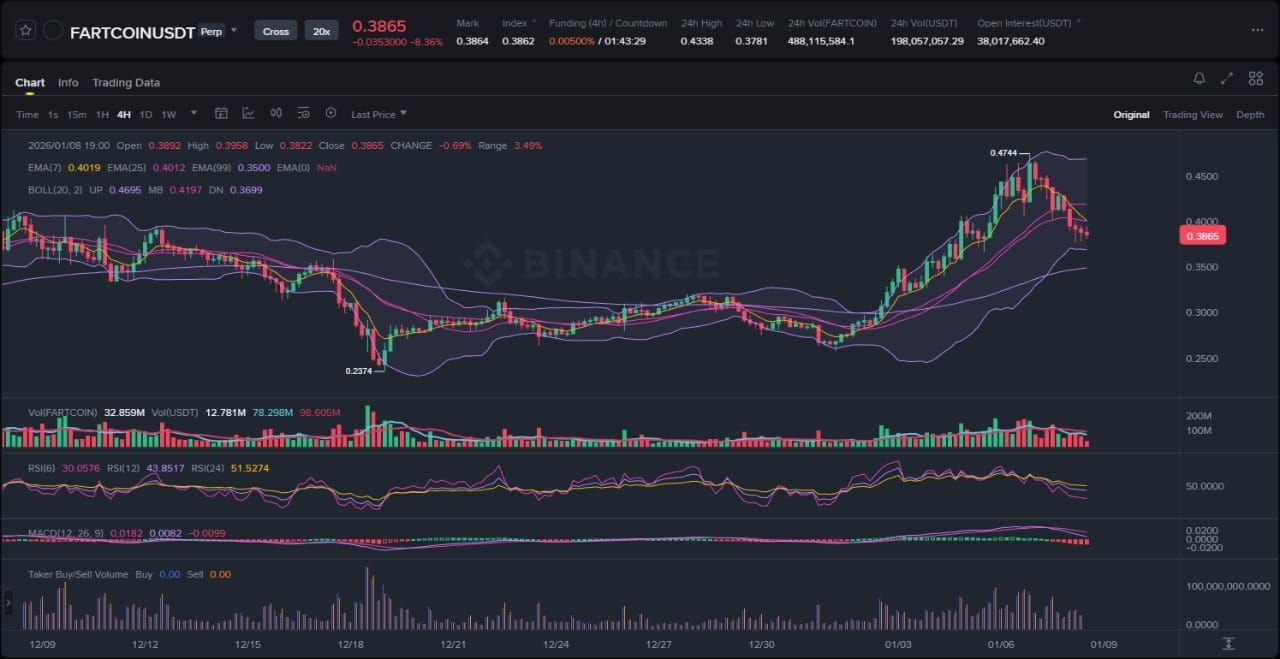Select the 1D interval

tap(146, 114)
